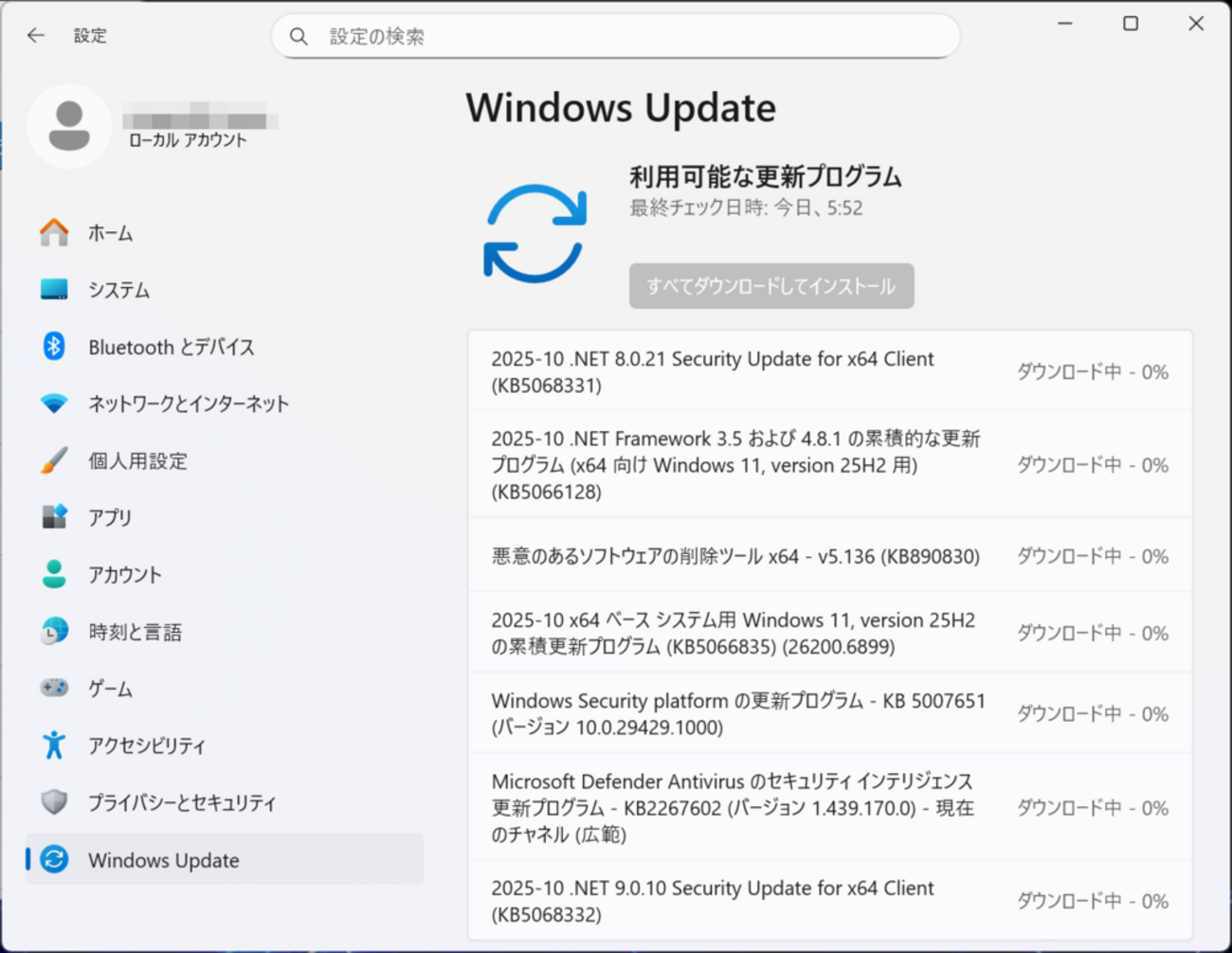
Task: Click download status for KB5068332
Action: (1093, 901)
